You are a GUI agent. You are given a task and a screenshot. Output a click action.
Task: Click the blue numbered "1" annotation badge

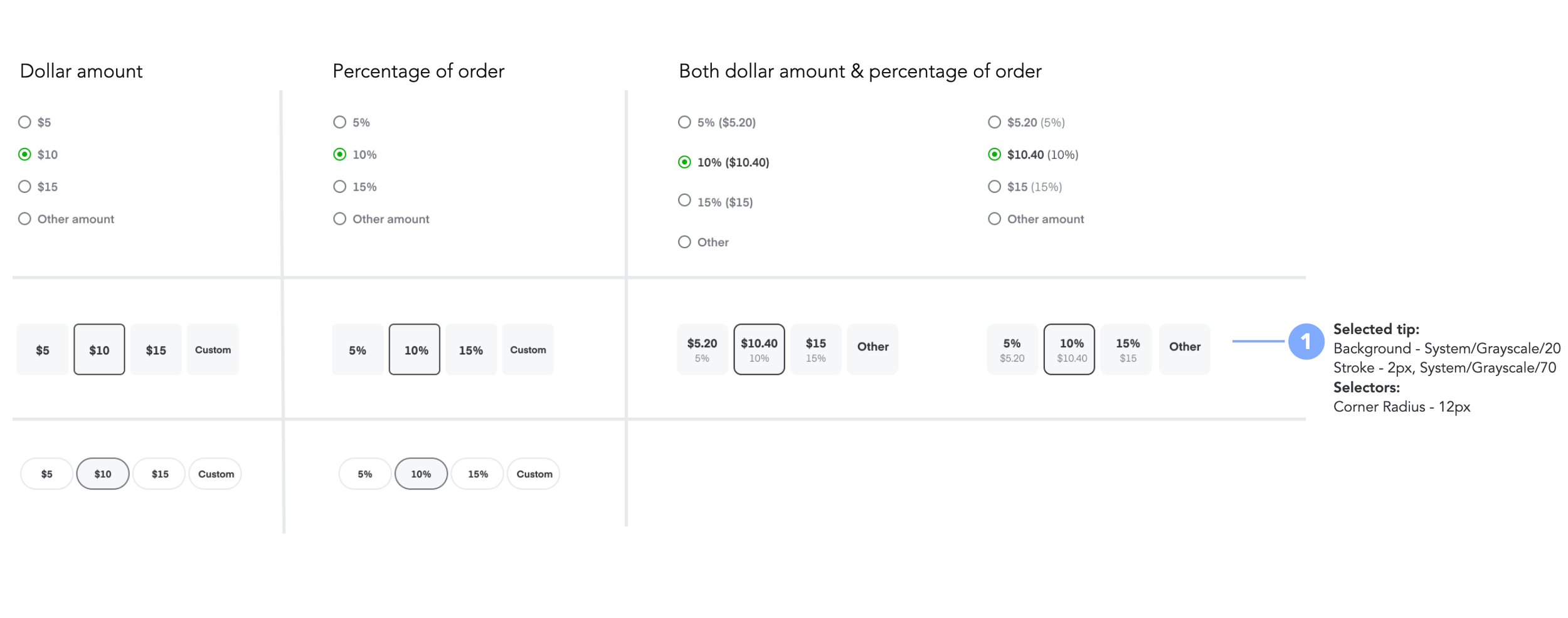point(1306,342)
